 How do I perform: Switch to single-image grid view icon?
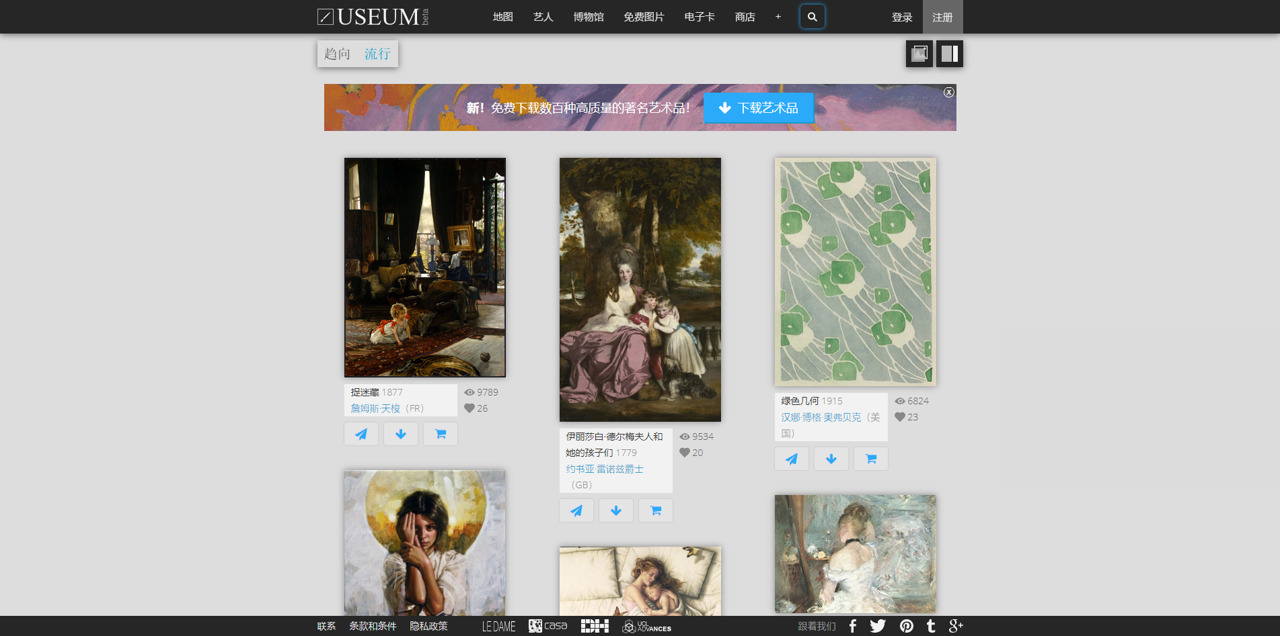(919, 54)
